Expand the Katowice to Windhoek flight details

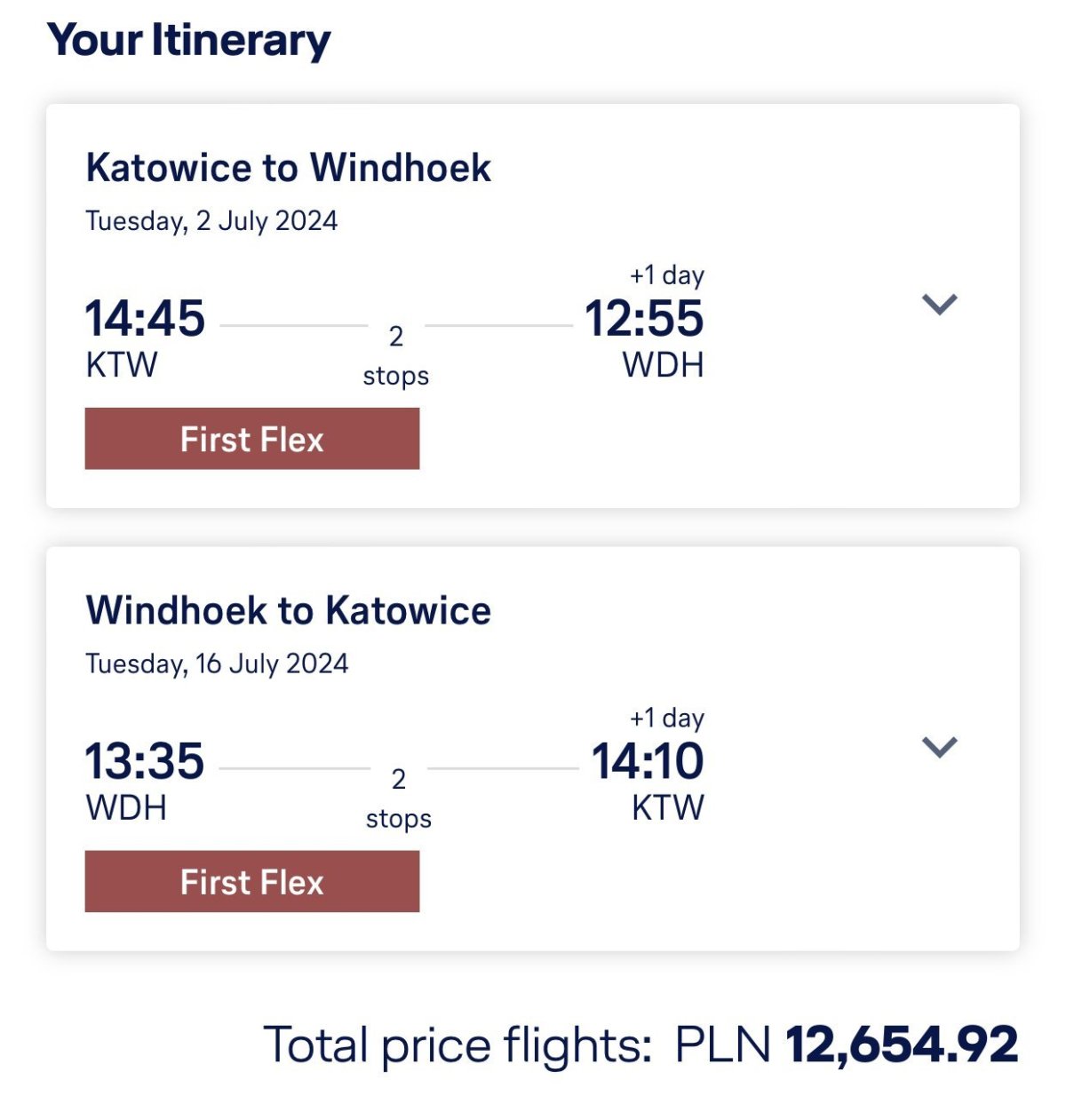pyautogui.click(x=939, y=305)
